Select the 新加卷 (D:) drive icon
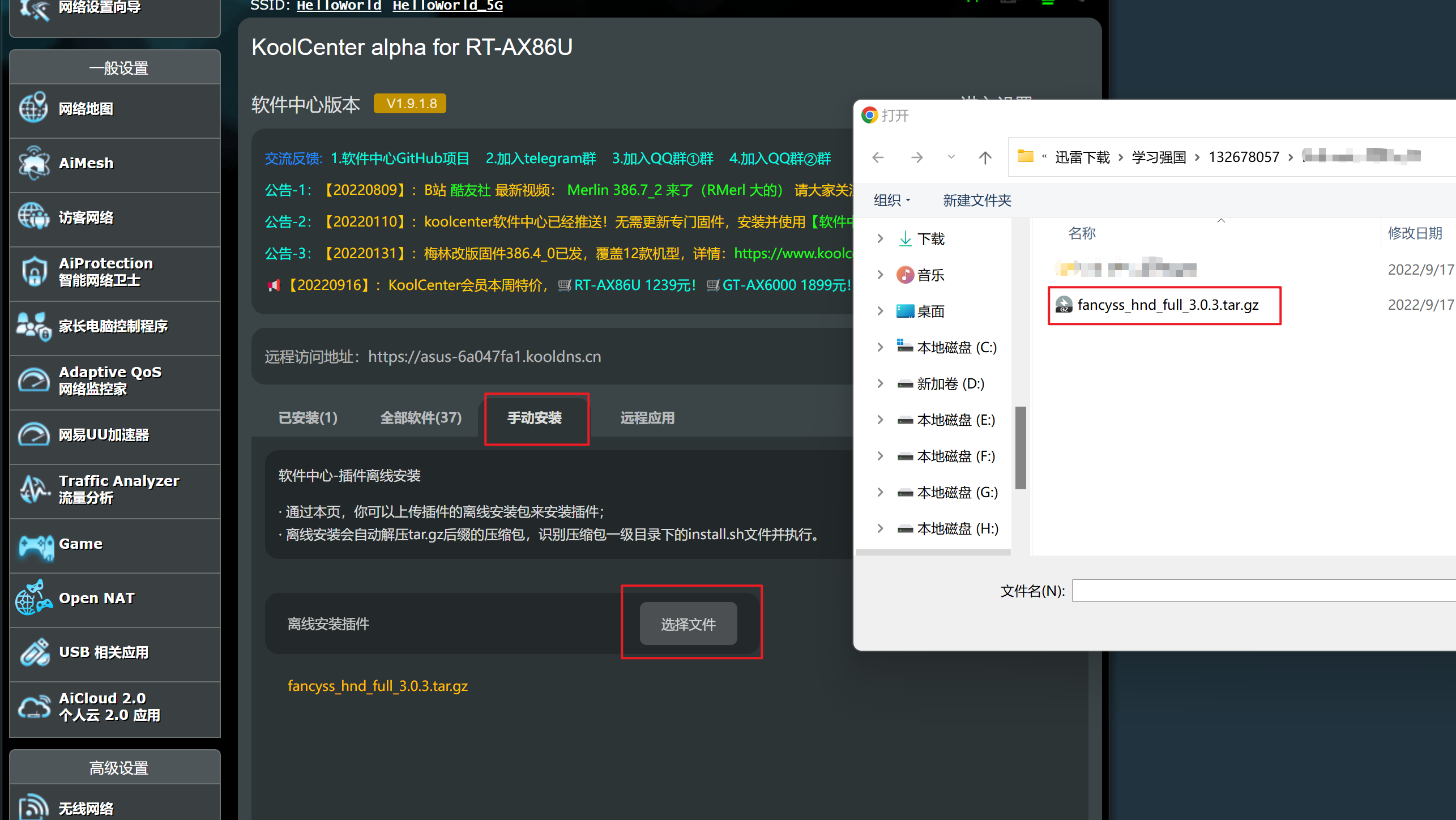 905,384
